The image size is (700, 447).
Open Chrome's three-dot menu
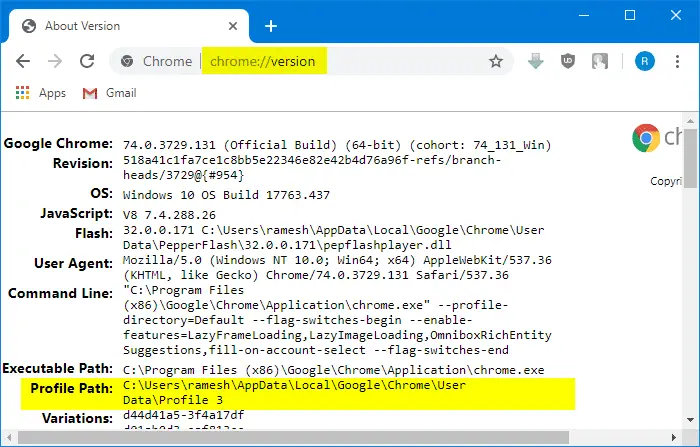677,61
